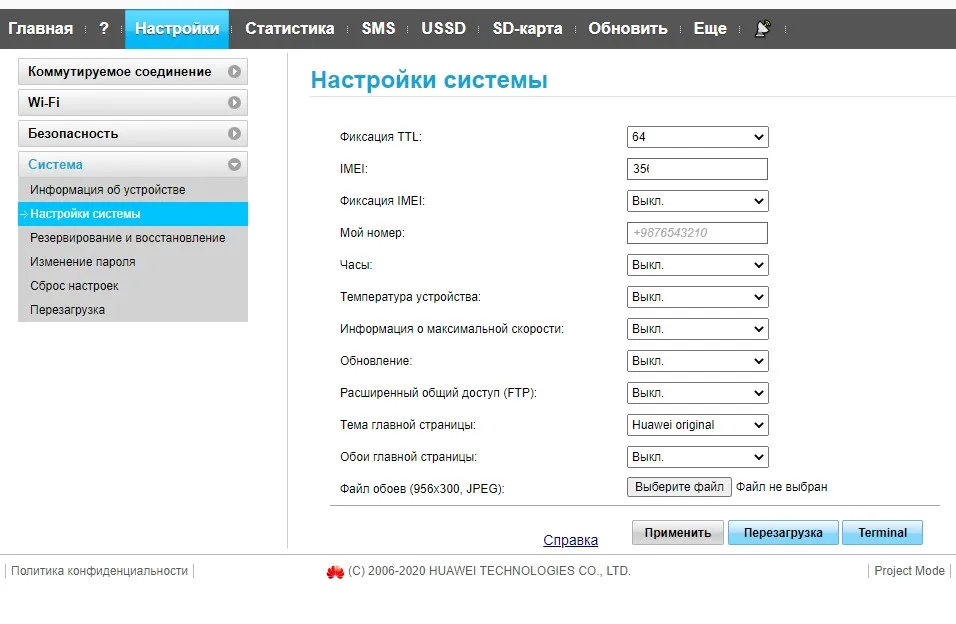956x624 pixels.
Task: Click the Система sidebar header
Action: [133, 165]
